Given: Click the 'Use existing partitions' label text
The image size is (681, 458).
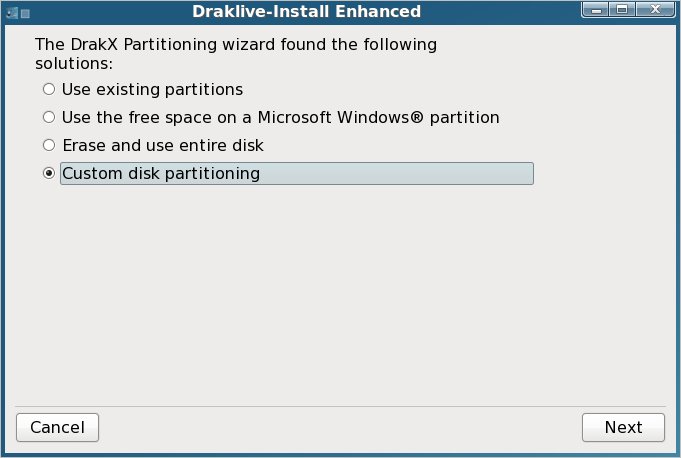Looking at the screenshot, I should (x=152, y=89).
